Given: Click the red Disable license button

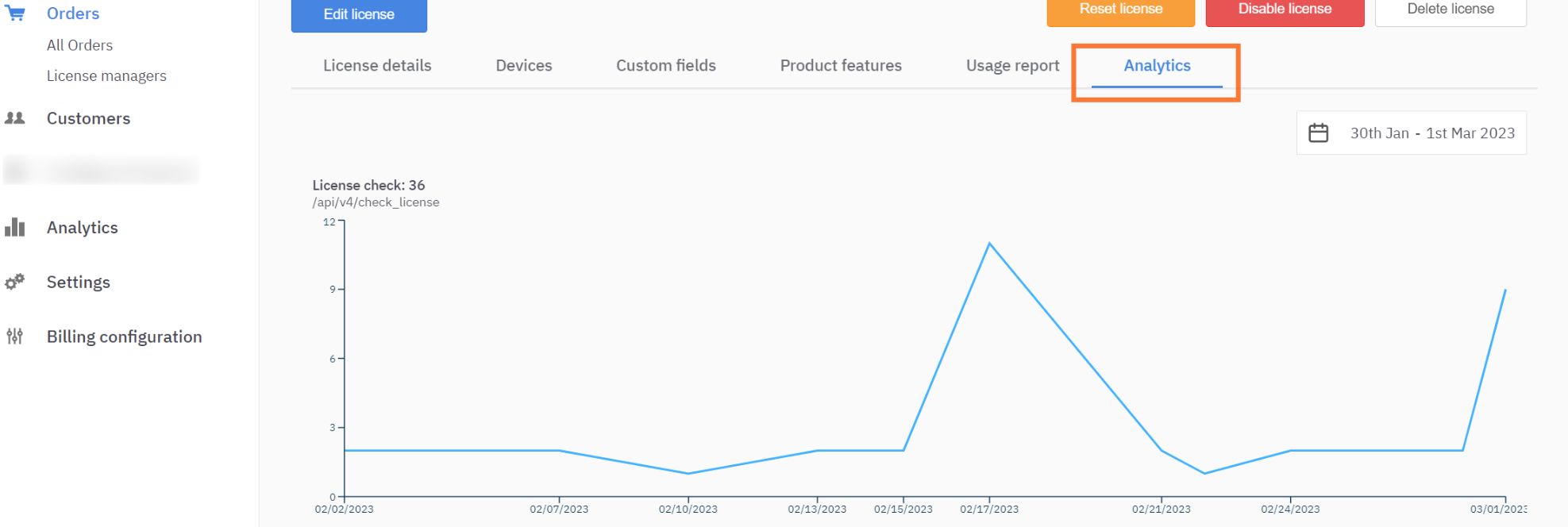Looking at the screenshot, I should (x=1284, y=10).
